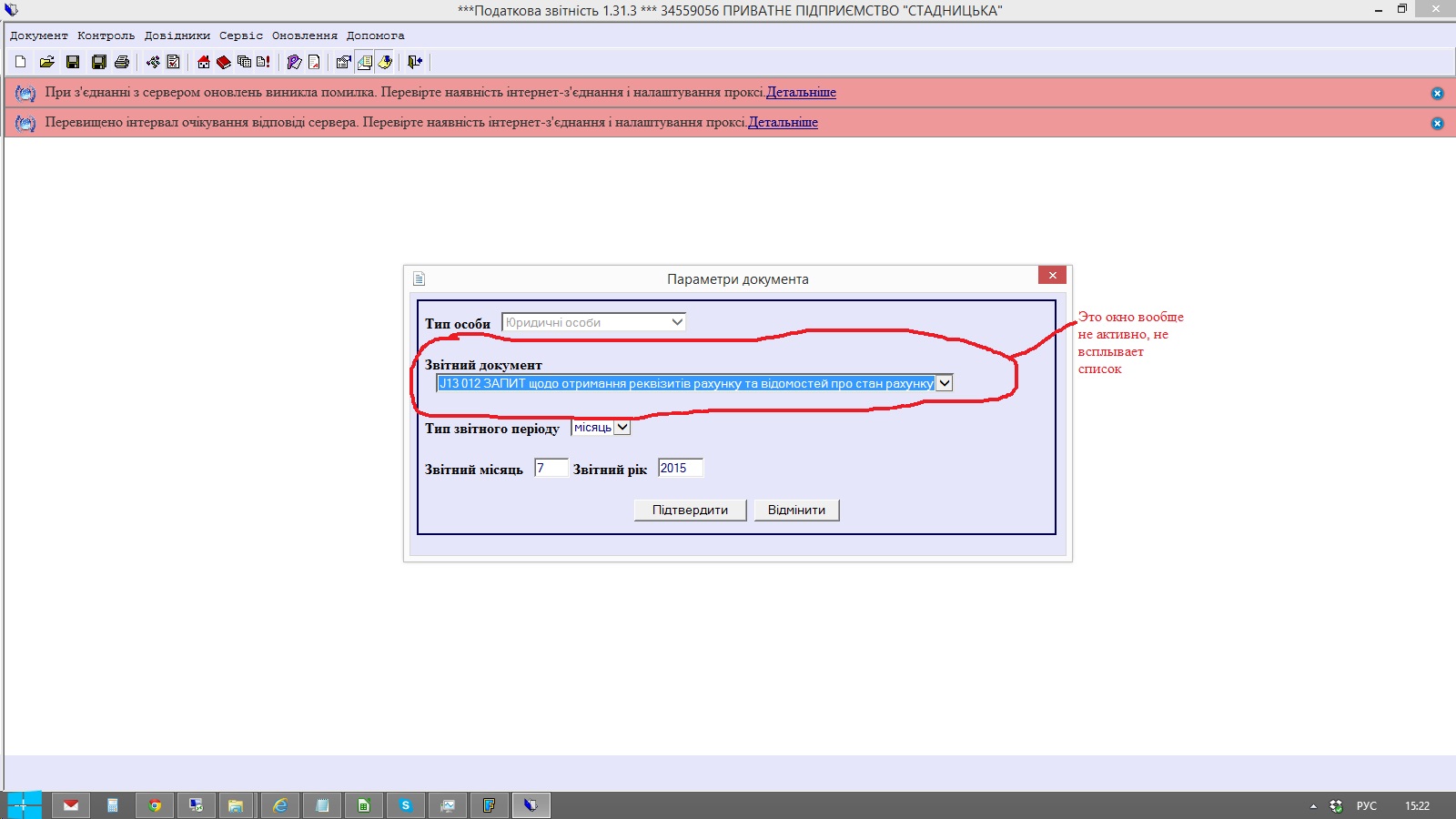Click the document with blue arrow icon
Viewport: 1456px width, 819px height.
tap(343, 62)
